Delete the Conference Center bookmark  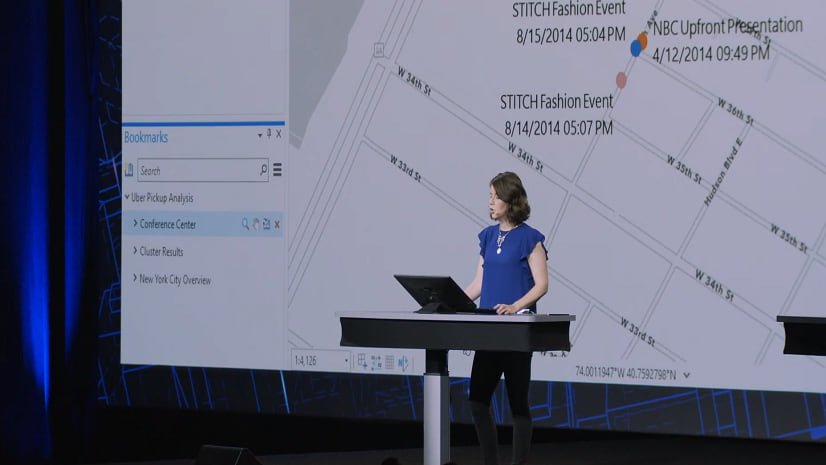click(277, 224)
